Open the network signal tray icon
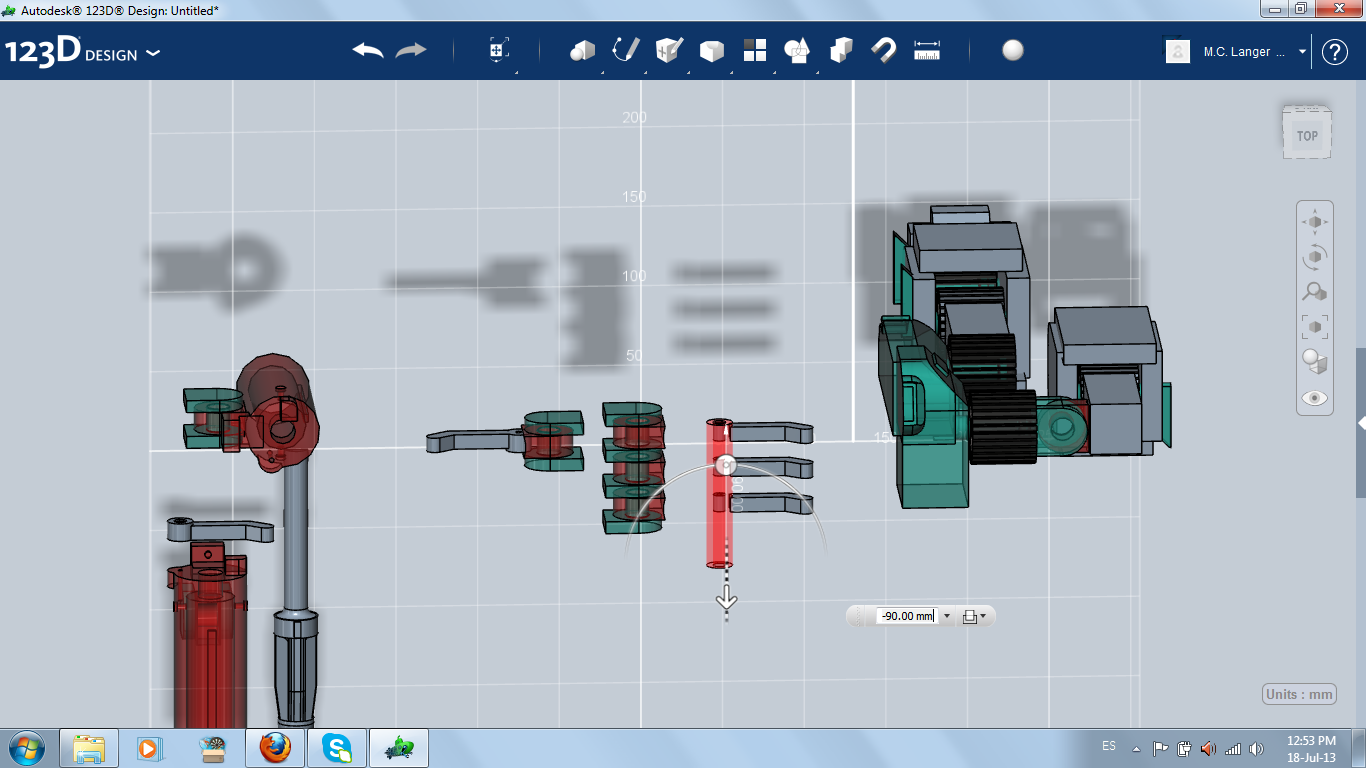 coord(1233,748)
